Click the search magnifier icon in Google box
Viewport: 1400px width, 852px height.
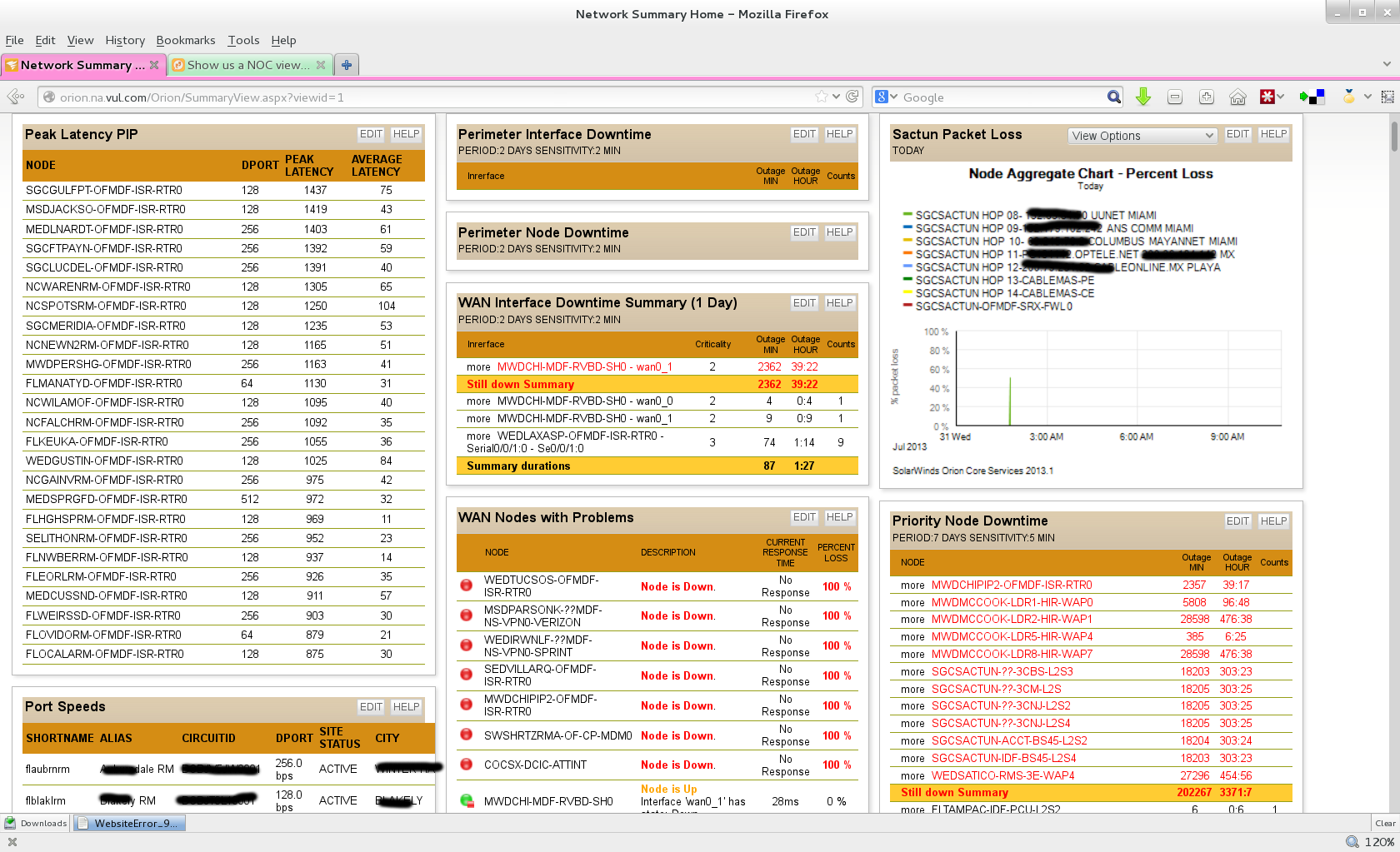point(1113,97)
